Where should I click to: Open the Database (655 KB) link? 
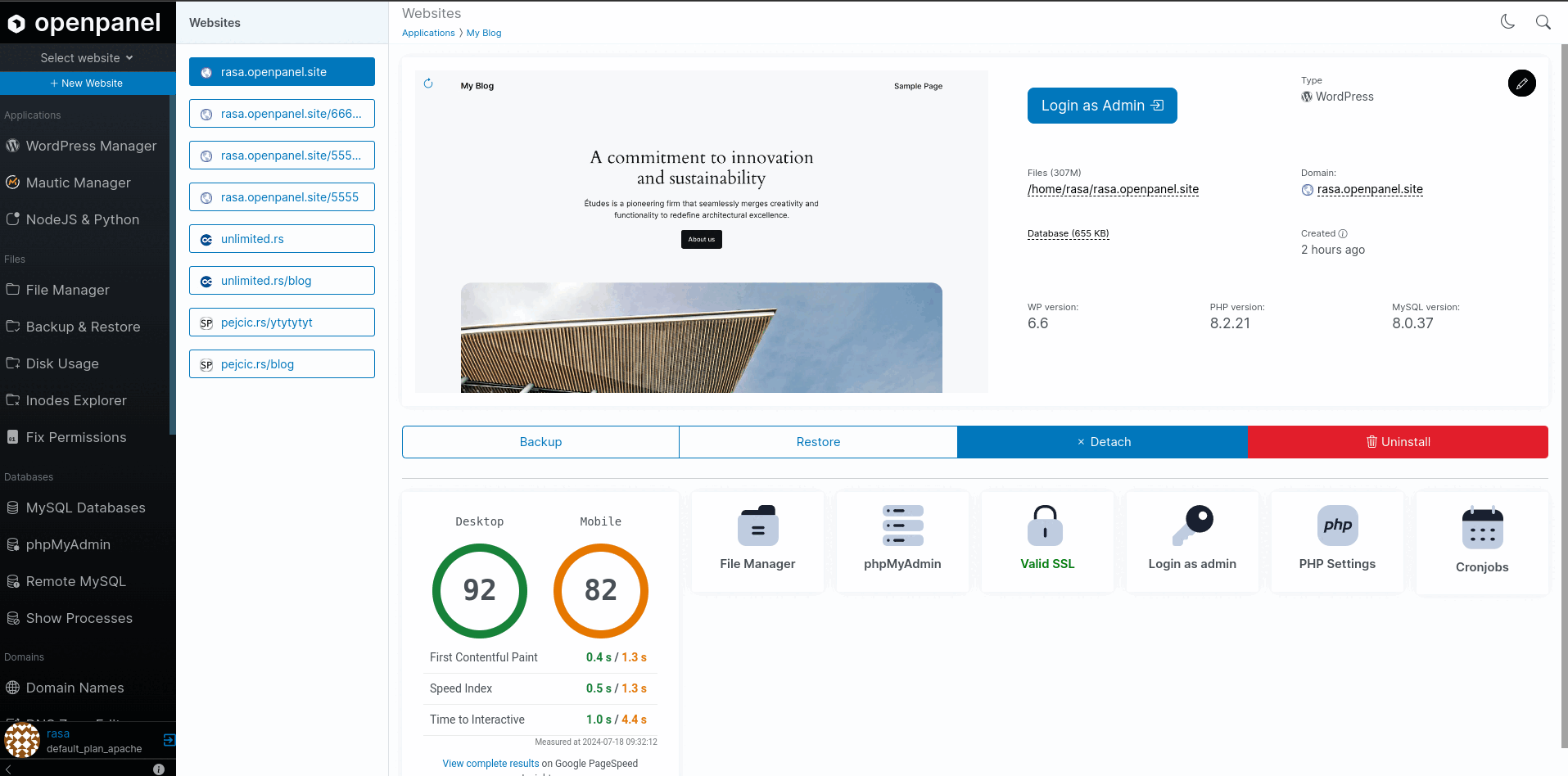tap(1068, 233)
